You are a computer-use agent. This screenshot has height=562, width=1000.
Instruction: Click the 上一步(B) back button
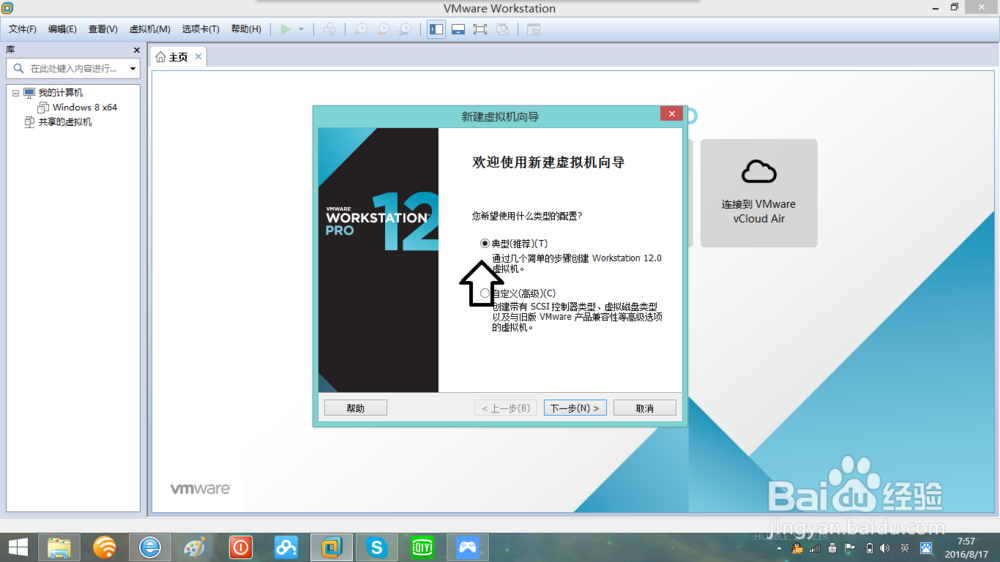point(506,408)
